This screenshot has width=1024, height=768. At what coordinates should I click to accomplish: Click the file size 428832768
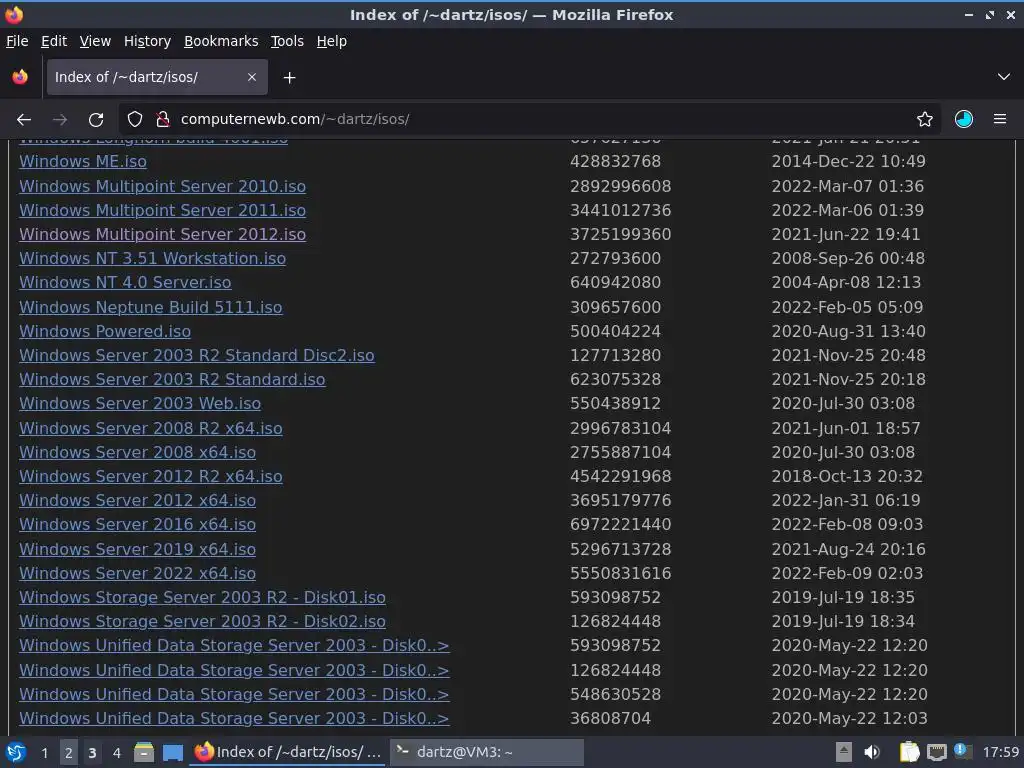coord(615,161)
